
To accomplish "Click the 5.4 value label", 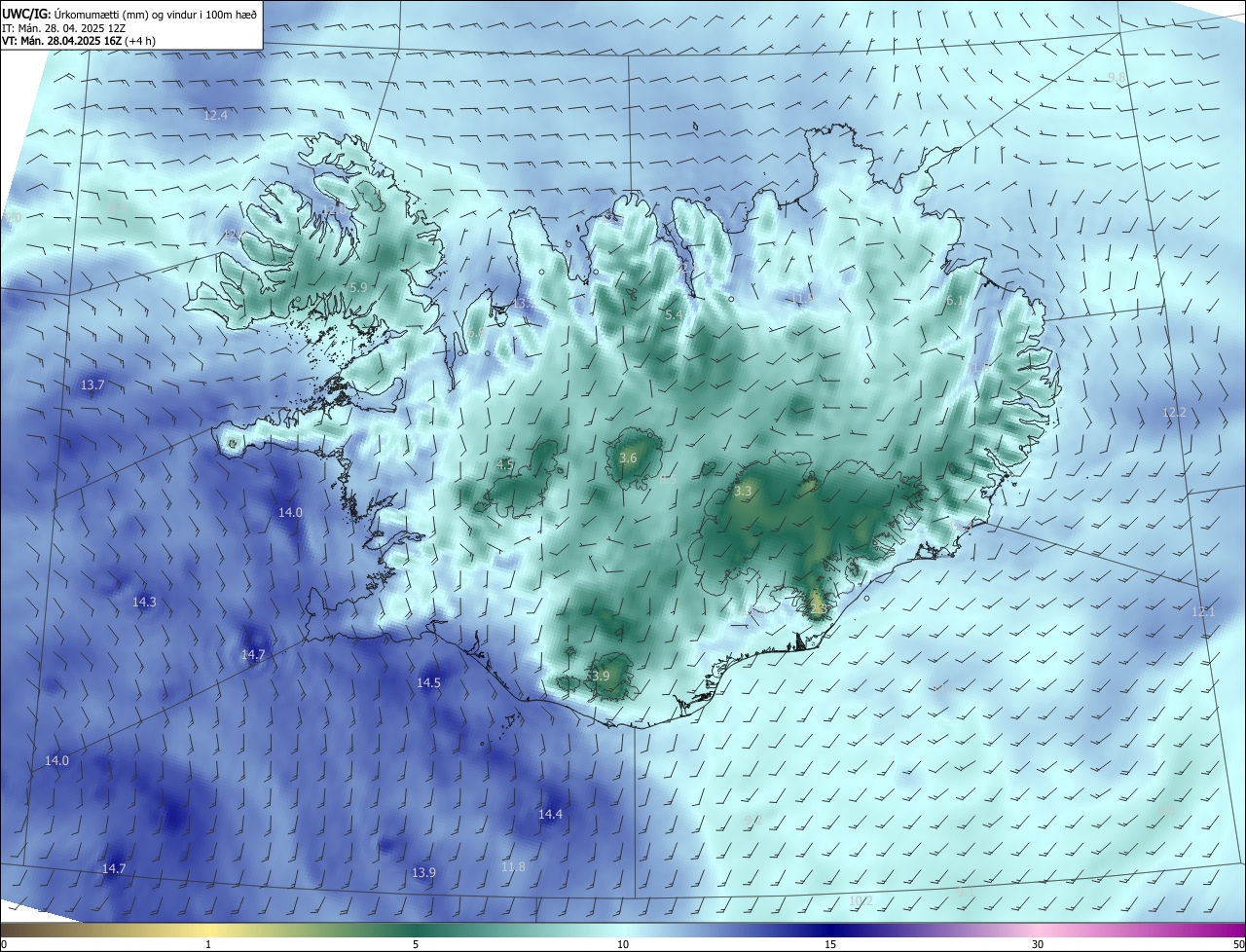I will coord(674,314).
